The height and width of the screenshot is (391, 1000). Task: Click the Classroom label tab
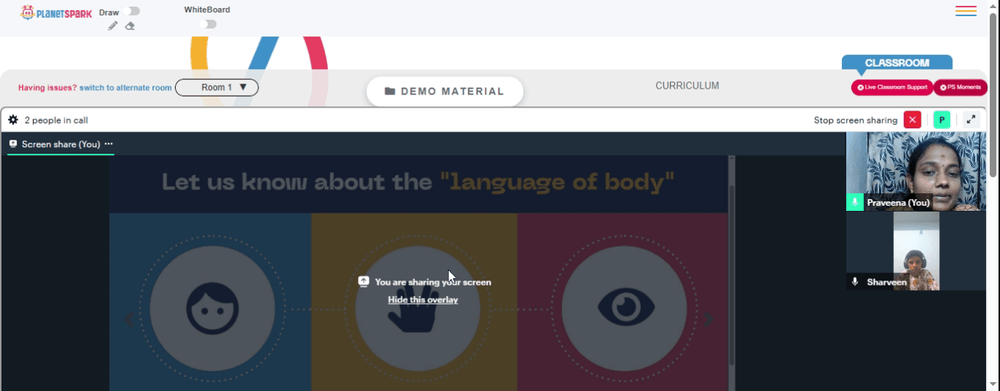click(897, 63)
